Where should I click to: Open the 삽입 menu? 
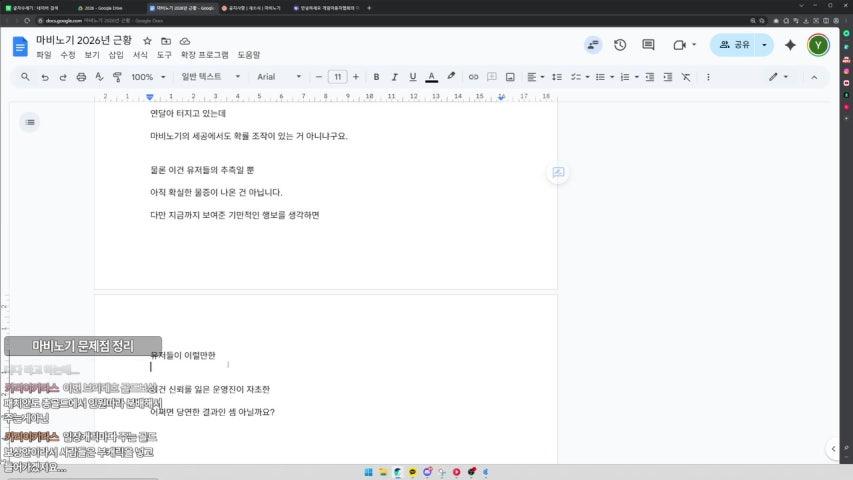click(116, 55)
